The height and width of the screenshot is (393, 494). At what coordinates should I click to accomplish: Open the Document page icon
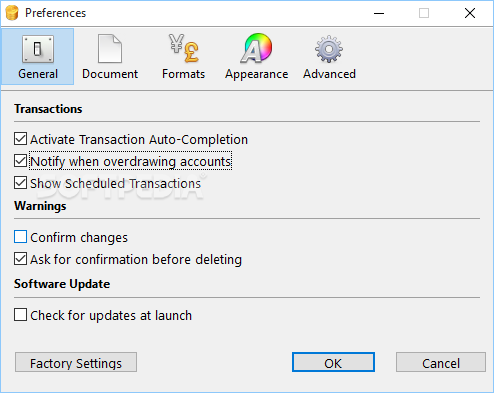tap(110, 49)
